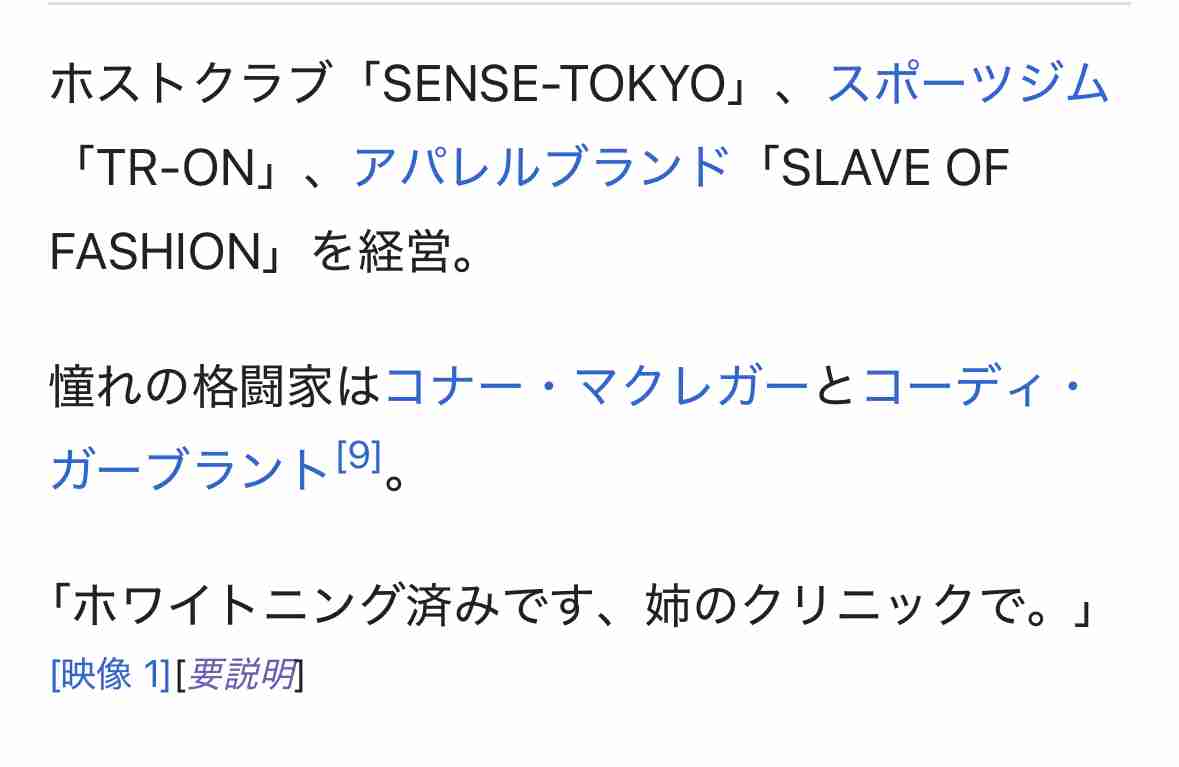Viewport: 1179px width, 767px height.
Task: Open the スポーツジム link
Action: [x=968, y=83]
